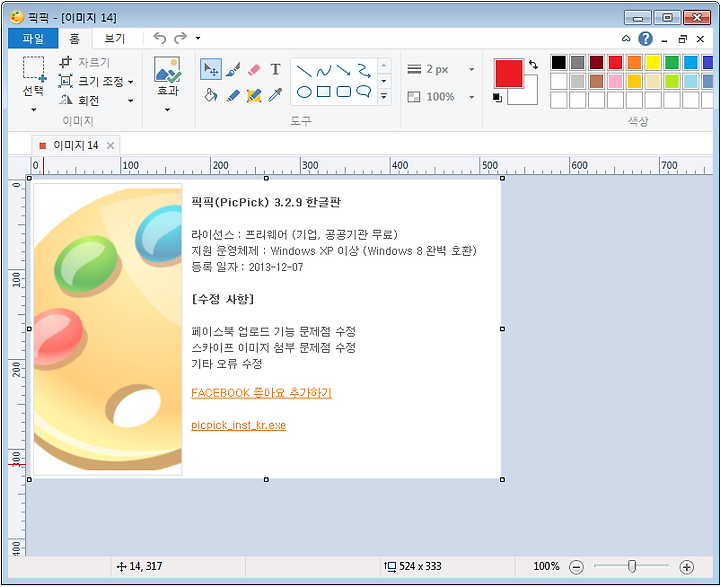Select the arrow move/select tool

pyautogui.click(x=211, y=69)
